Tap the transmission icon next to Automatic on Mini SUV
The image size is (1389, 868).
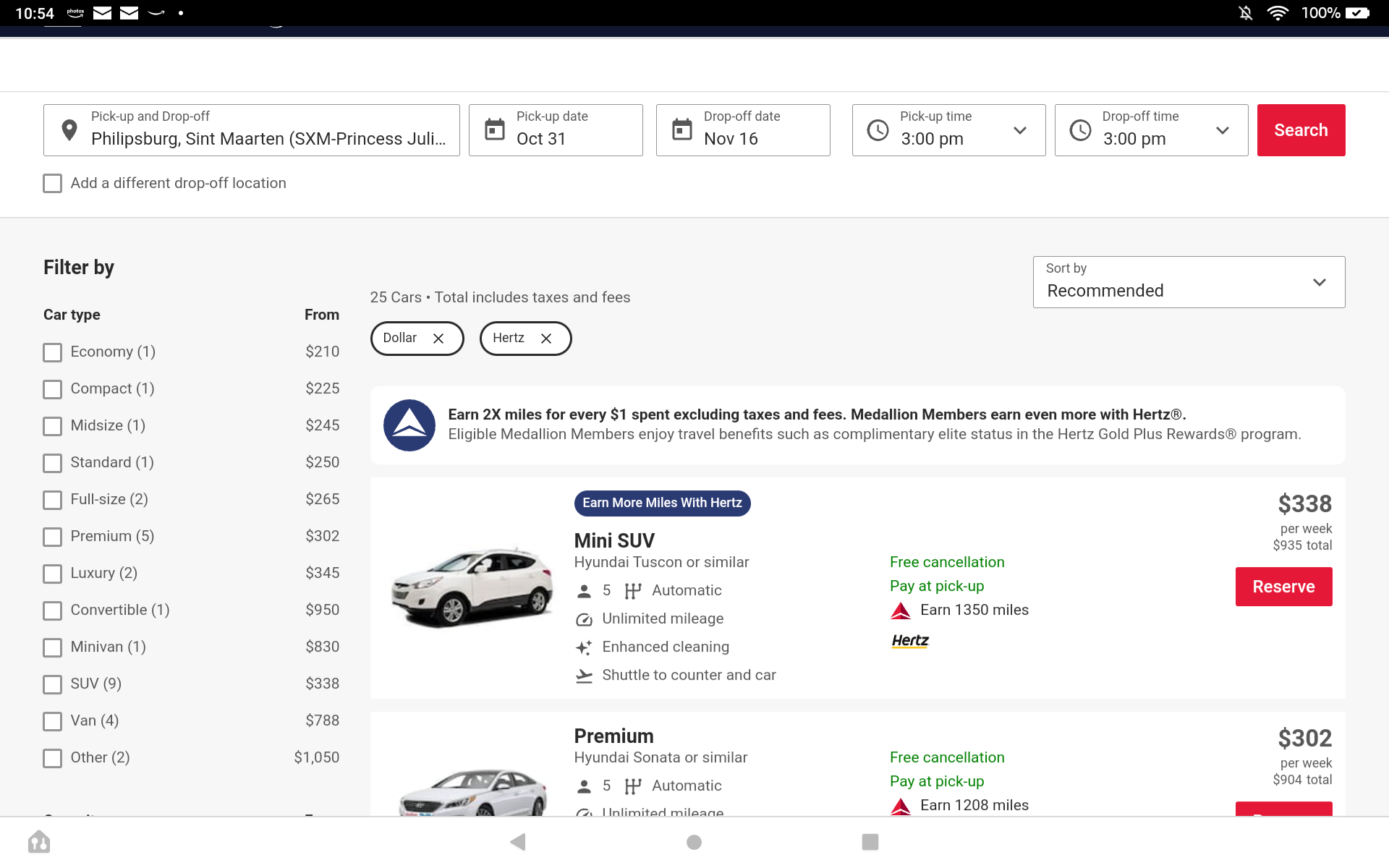pos(633,591)
